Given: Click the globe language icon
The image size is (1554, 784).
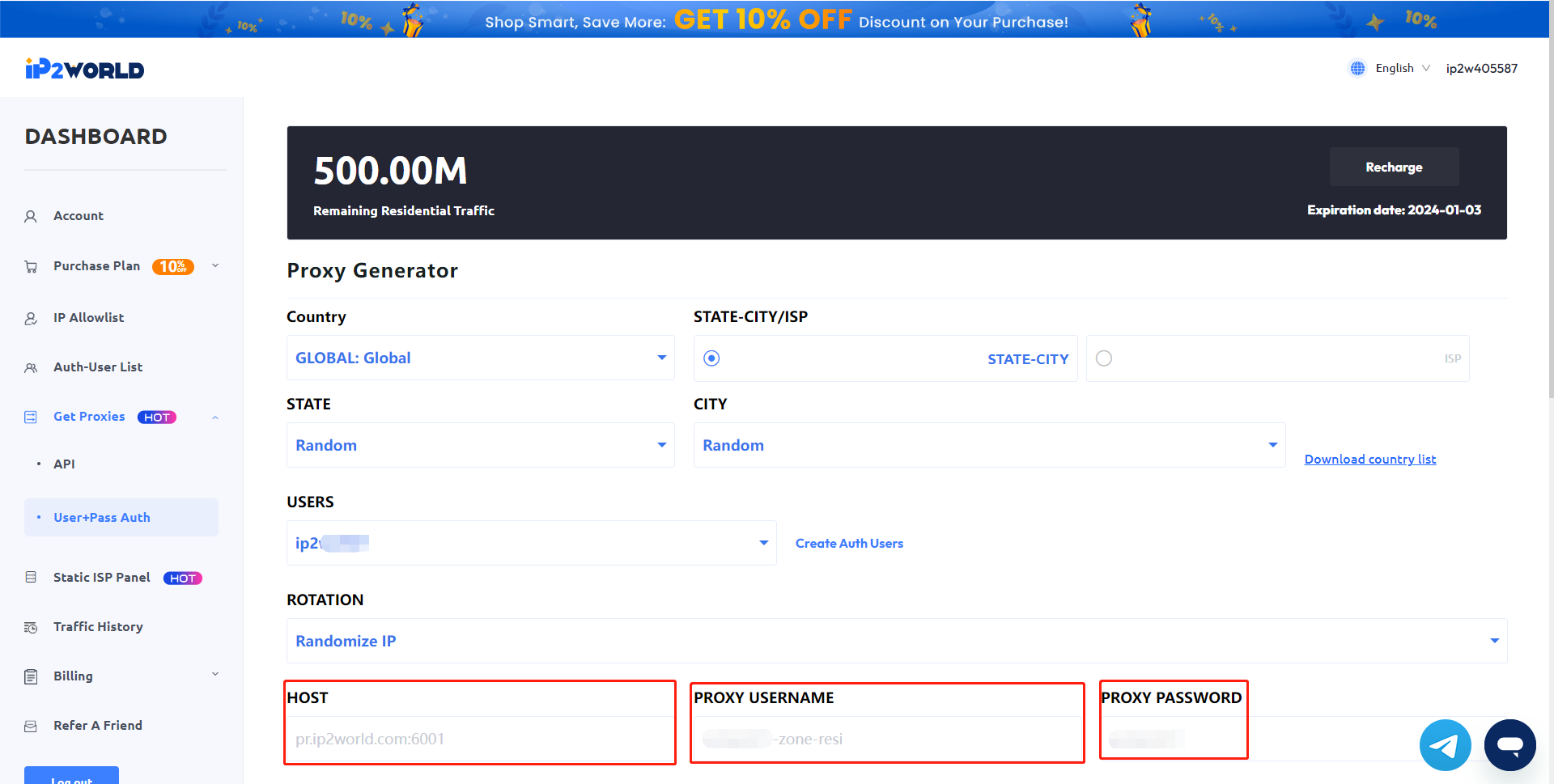Looking at the screenshot, I should [1357, 69].
